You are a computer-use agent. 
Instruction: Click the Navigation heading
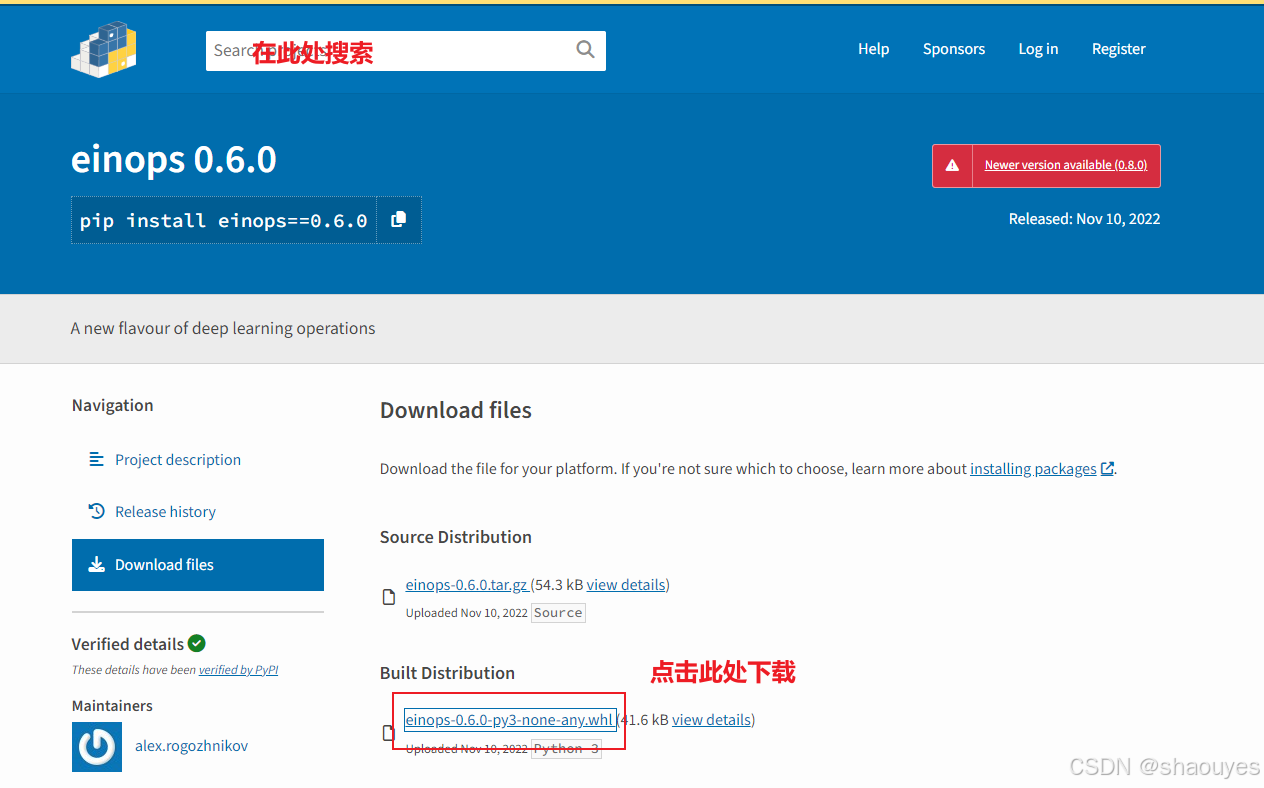point(113,405)
